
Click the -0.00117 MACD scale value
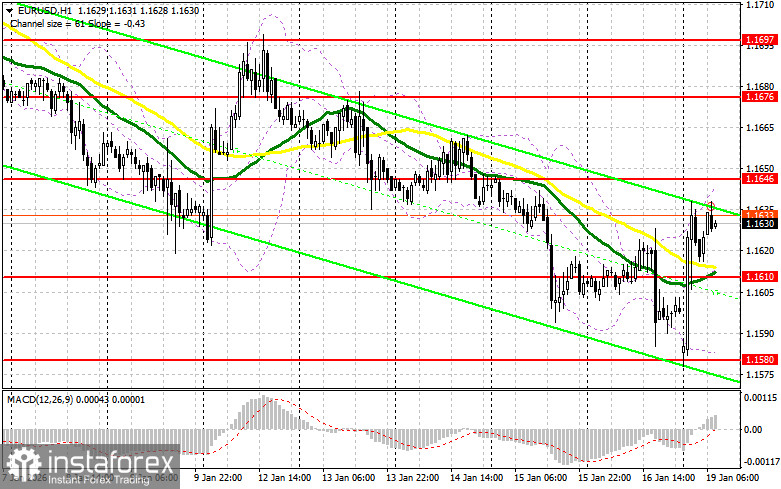[x=761, y=462]
